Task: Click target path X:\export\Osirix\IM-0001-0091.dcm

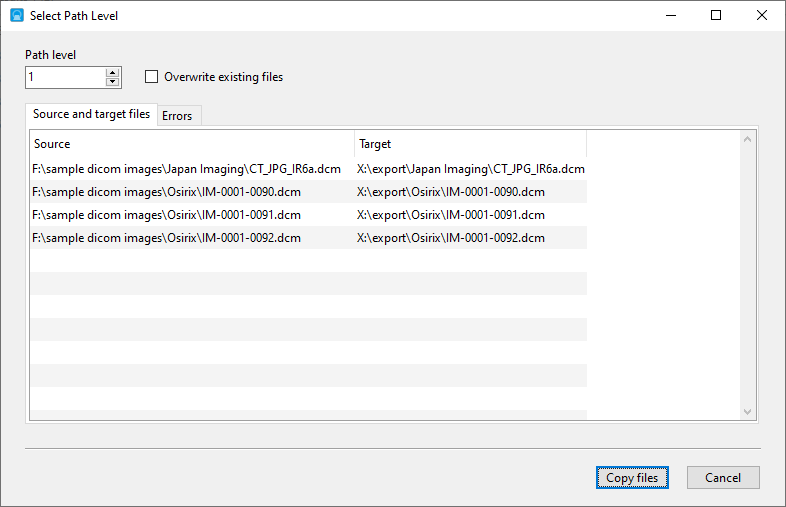Action: (451, 215)
